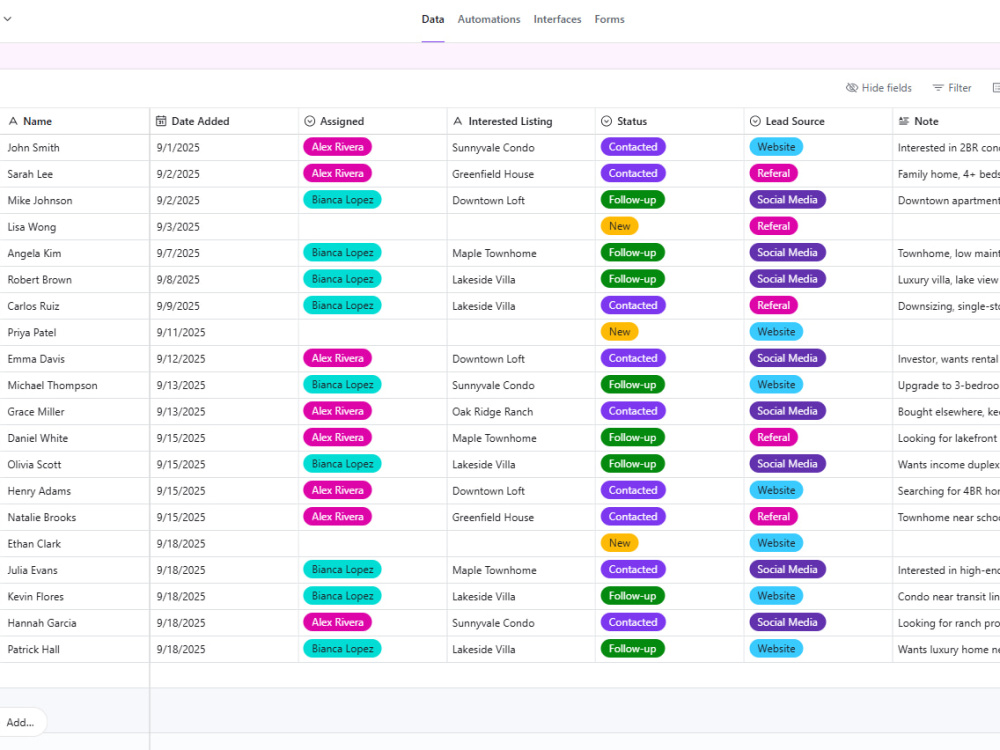Screen dimensions: 1000x750
Task: Click the Hide fields eye icon
Action: coord(851,88)
